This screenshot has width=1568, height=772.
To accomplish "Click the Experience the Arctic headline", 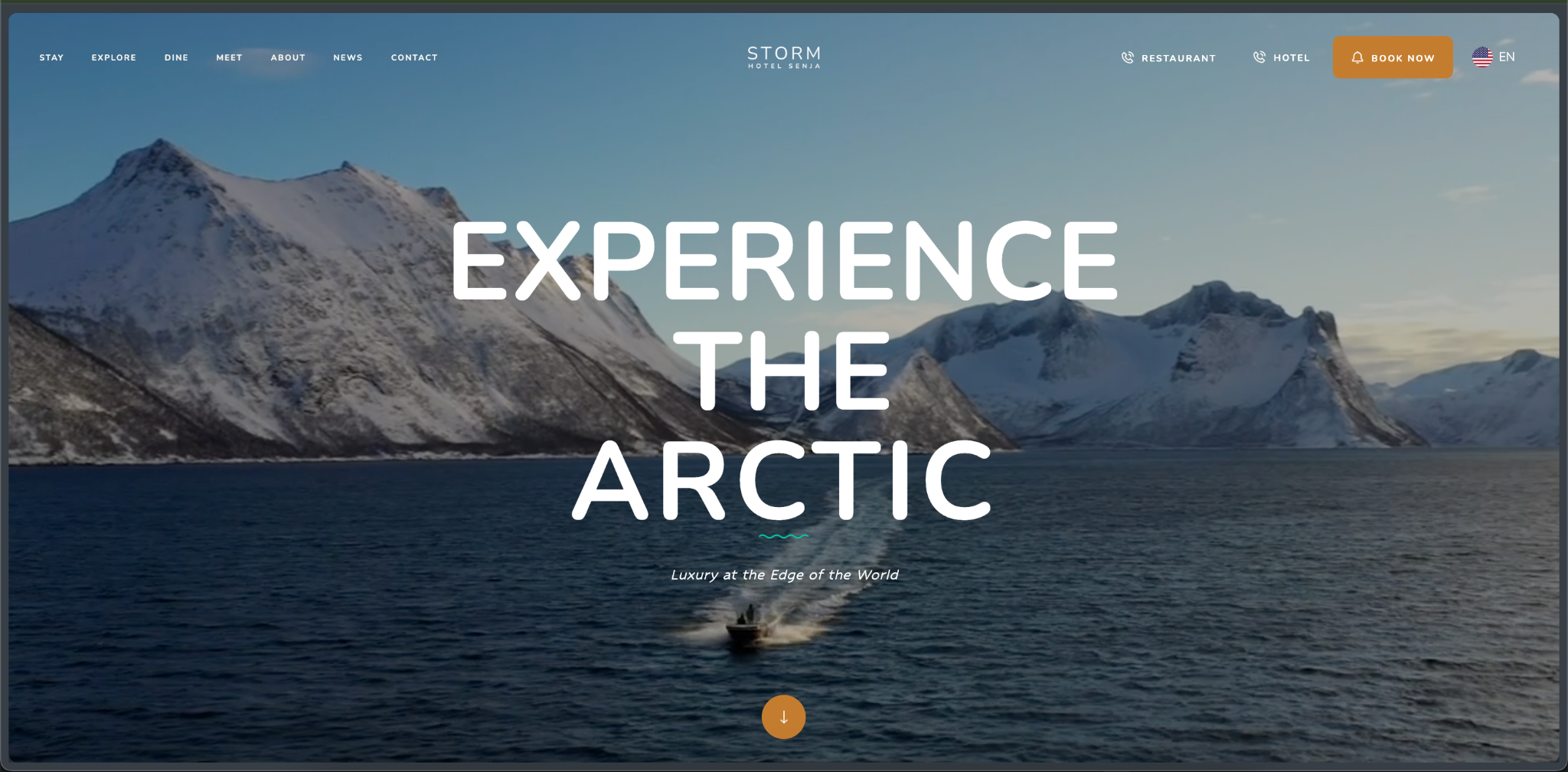I will (784, 370).
